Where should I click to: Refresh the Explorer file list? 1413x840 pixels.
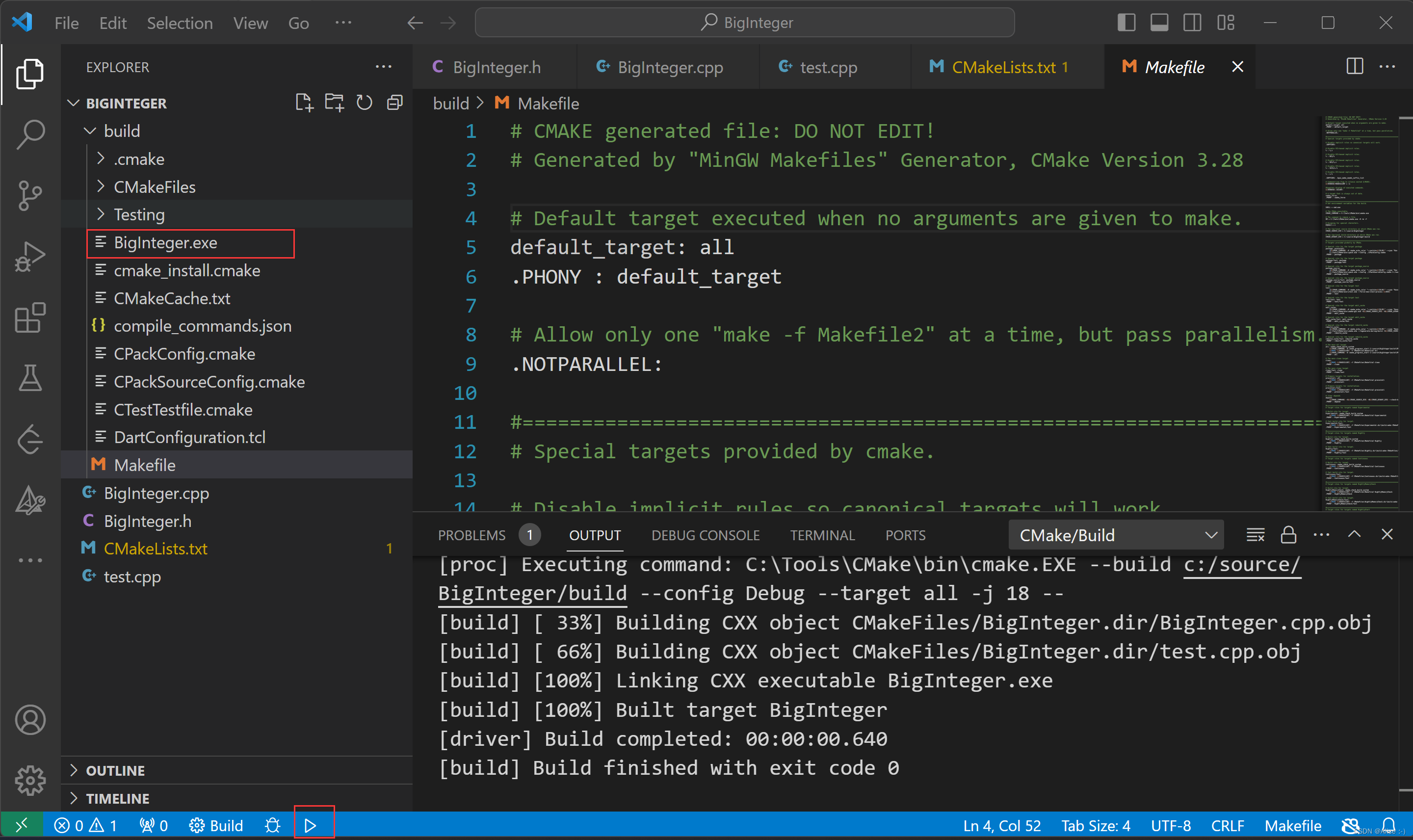[364, 103]
